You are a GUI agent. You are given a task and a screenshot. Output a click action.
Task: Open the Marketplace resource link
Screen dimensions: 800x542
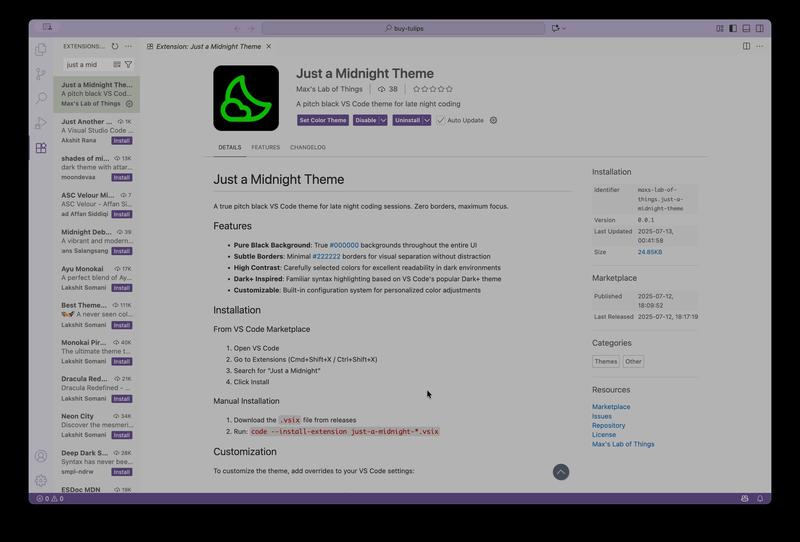tap(611, 407)
